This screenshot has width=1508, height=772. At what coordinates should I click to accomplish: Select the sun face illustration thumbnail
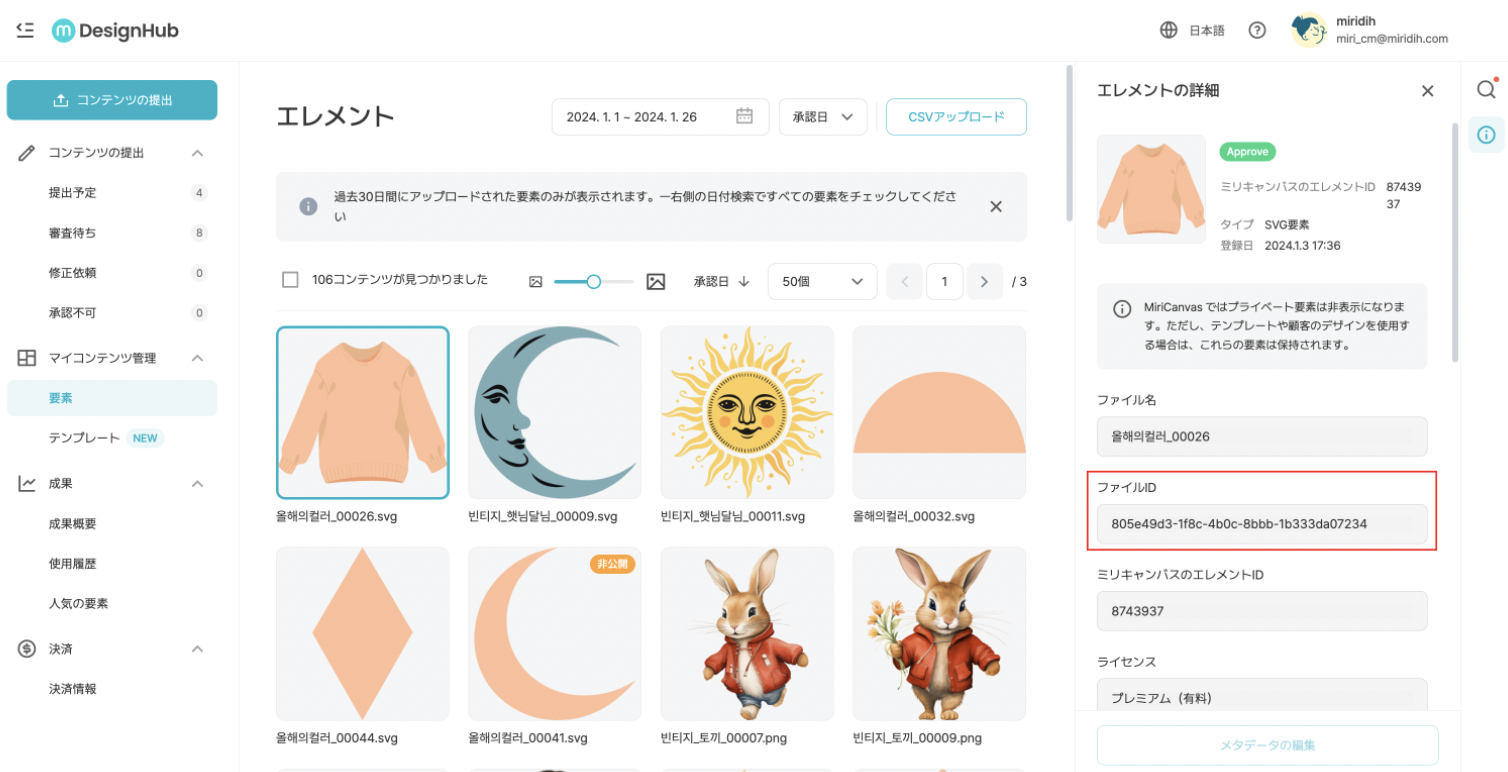747,412
